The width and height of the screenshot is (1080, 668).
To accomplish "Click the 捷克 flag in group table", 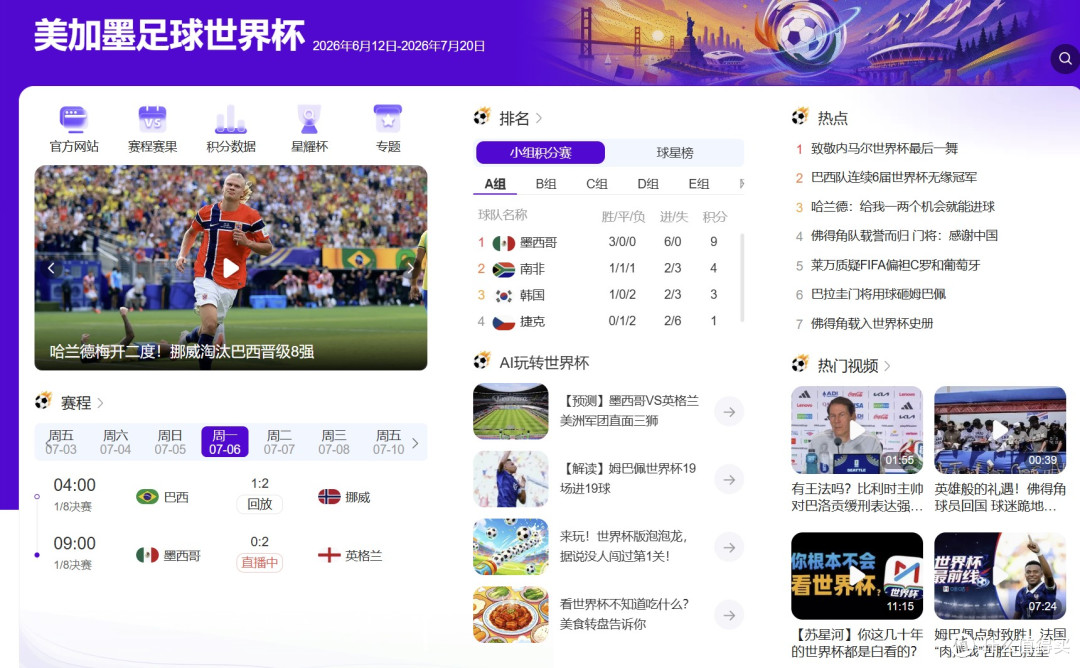I will coord(503,322).
